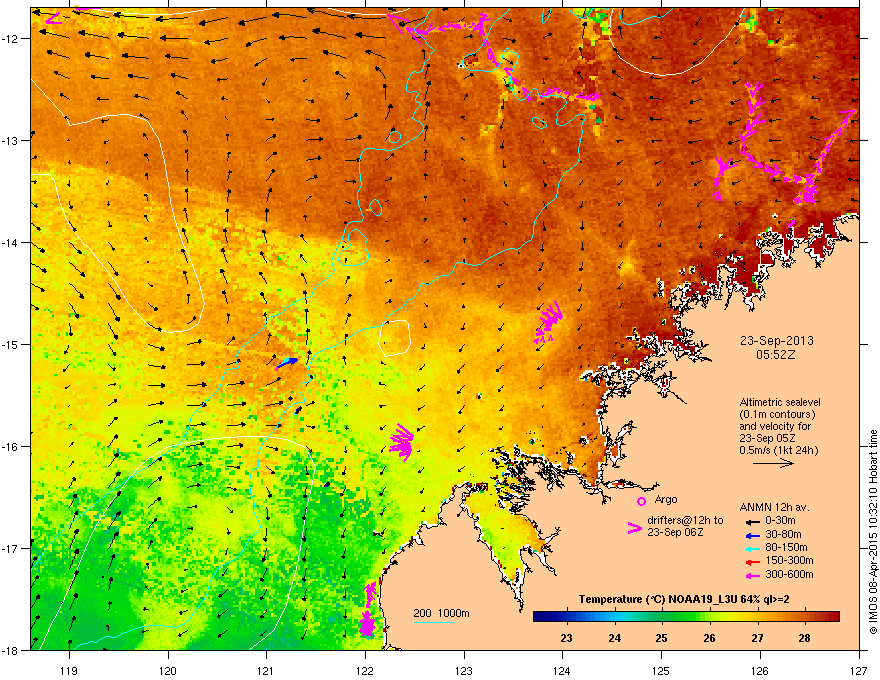Viewport: 880px width, 680px height.
Task: Click the '23-Sep 05Z' caption line
Action: 767,439
